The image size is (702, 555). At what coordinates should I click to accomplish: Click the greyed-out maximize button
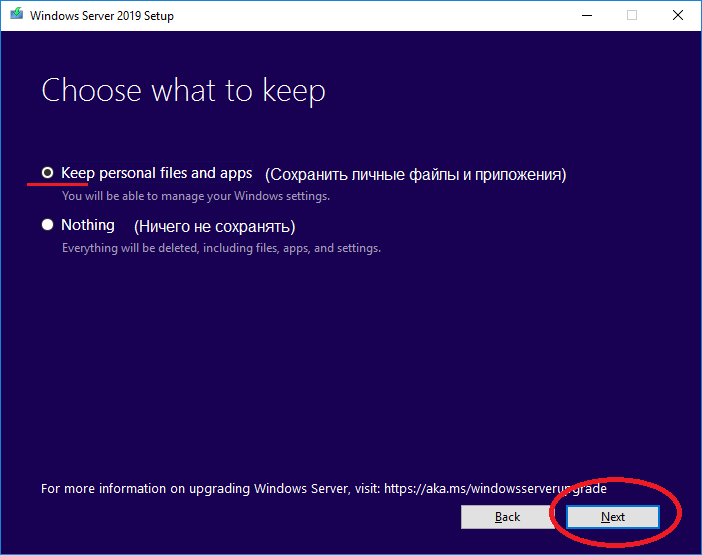pyautogui.click(x=631, y=15)
